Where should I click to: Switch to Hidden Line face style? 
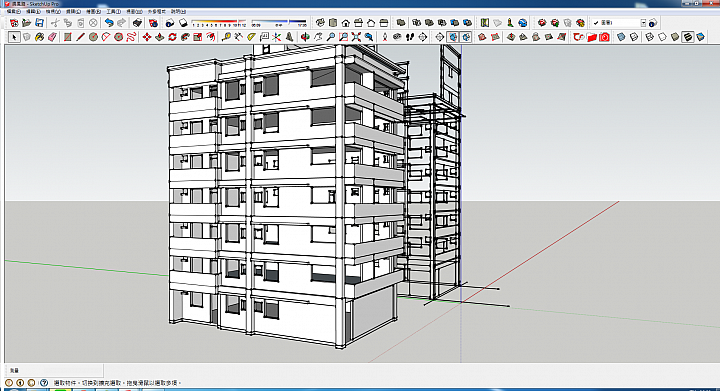[662, 37]
